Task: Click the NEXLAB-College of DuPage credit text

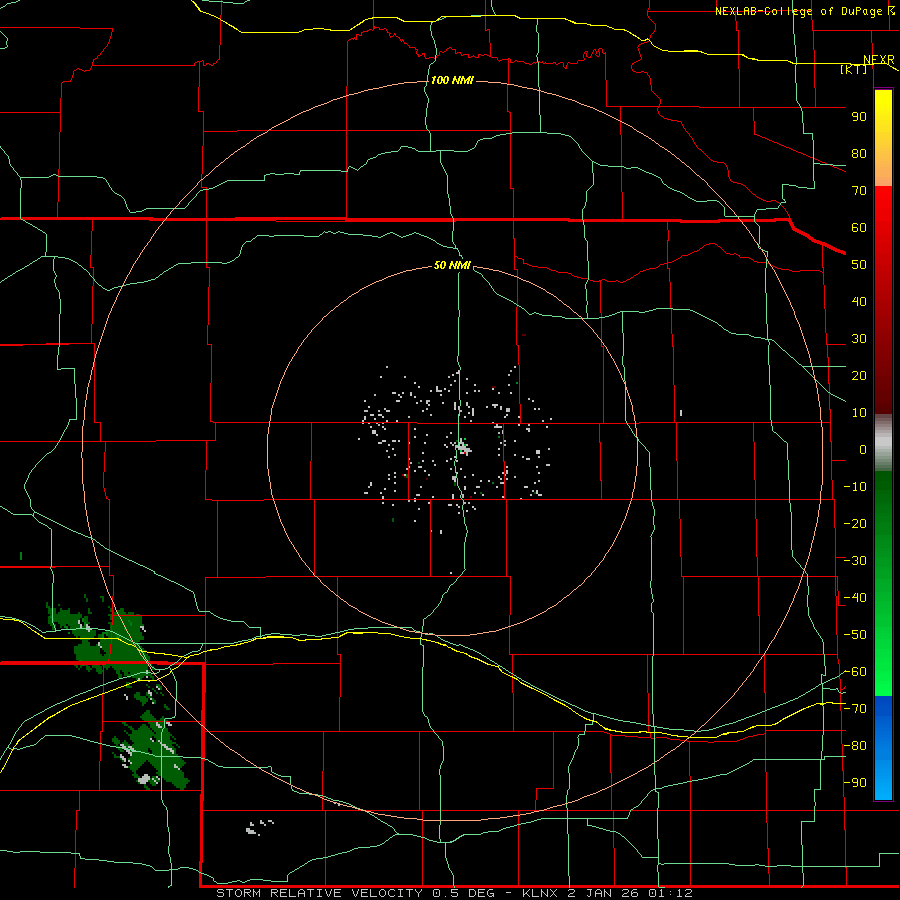Action: [801, 11]
